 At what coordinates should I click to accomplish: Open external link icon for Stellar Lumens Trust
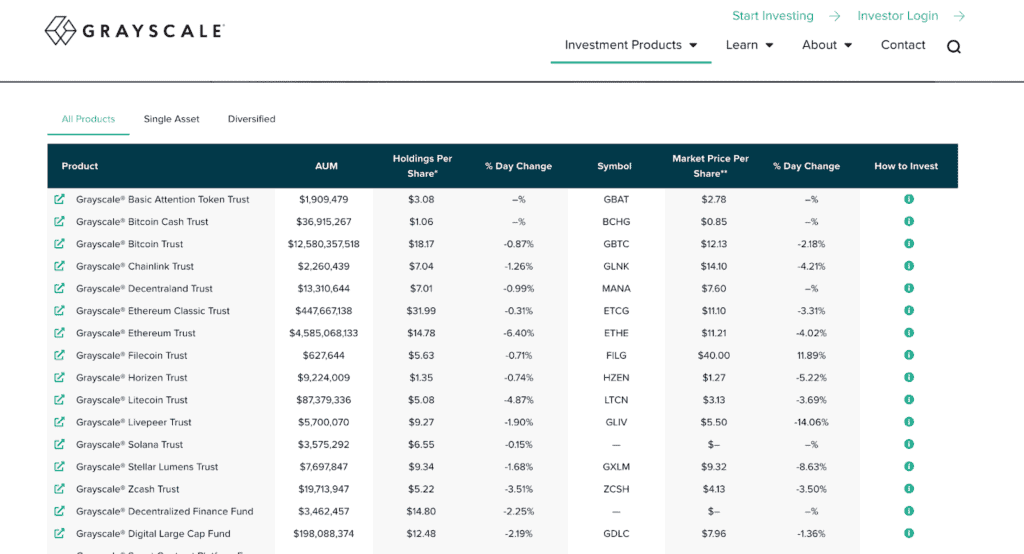click(x=59, y=466)
